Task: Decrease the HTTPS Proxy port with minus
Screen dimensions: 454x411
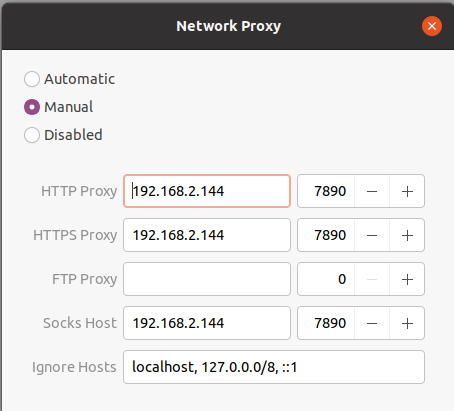Action: click(372, 235)
